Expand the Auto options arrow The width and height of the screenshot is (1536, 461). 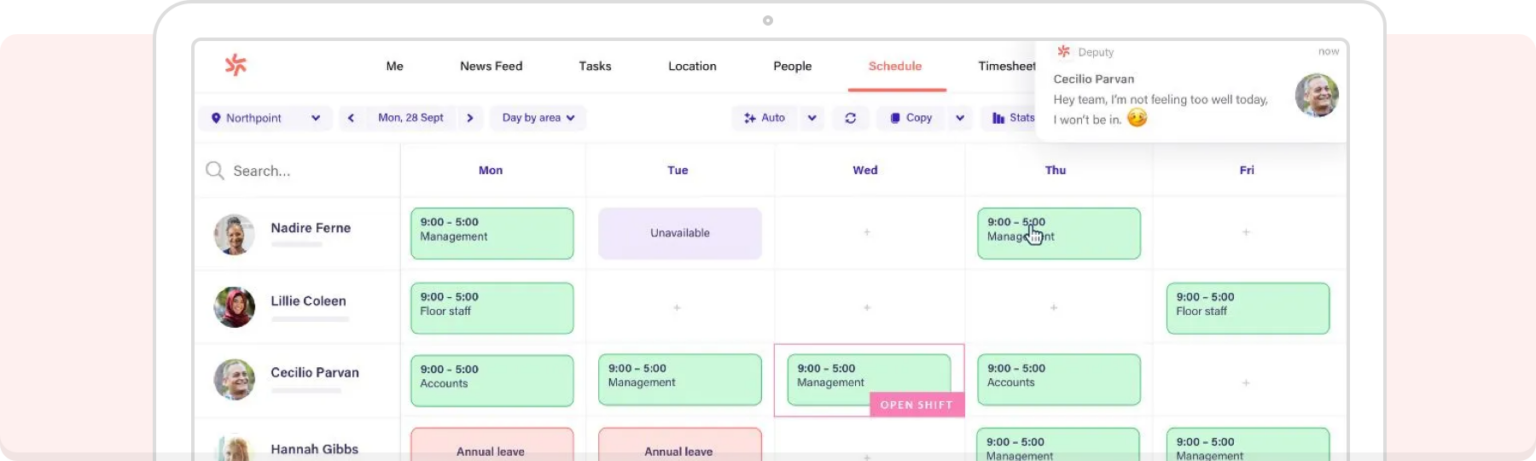pyautogui.click(x=812, y=118)
